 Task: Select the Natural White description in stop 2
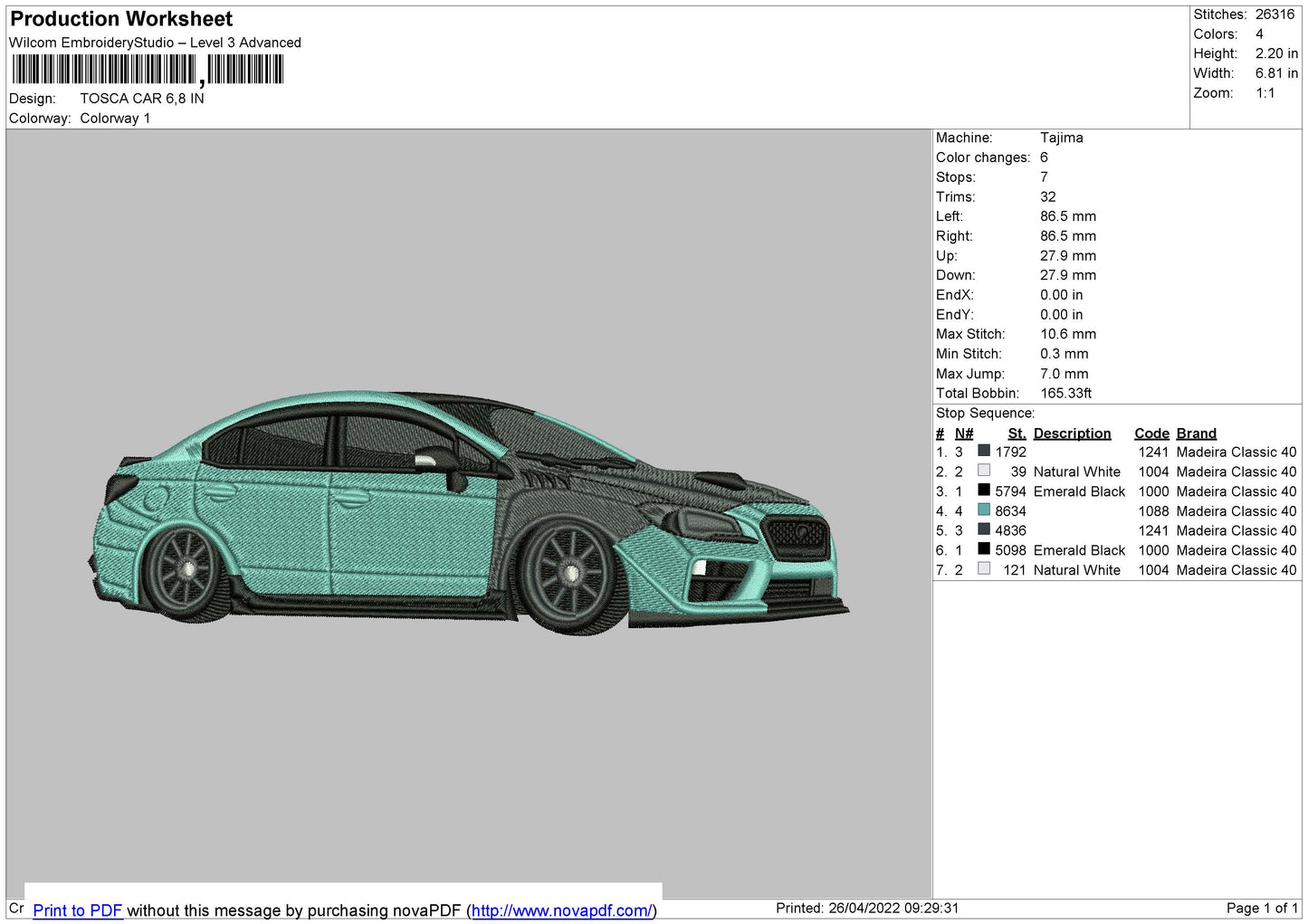click(1077, 472)
